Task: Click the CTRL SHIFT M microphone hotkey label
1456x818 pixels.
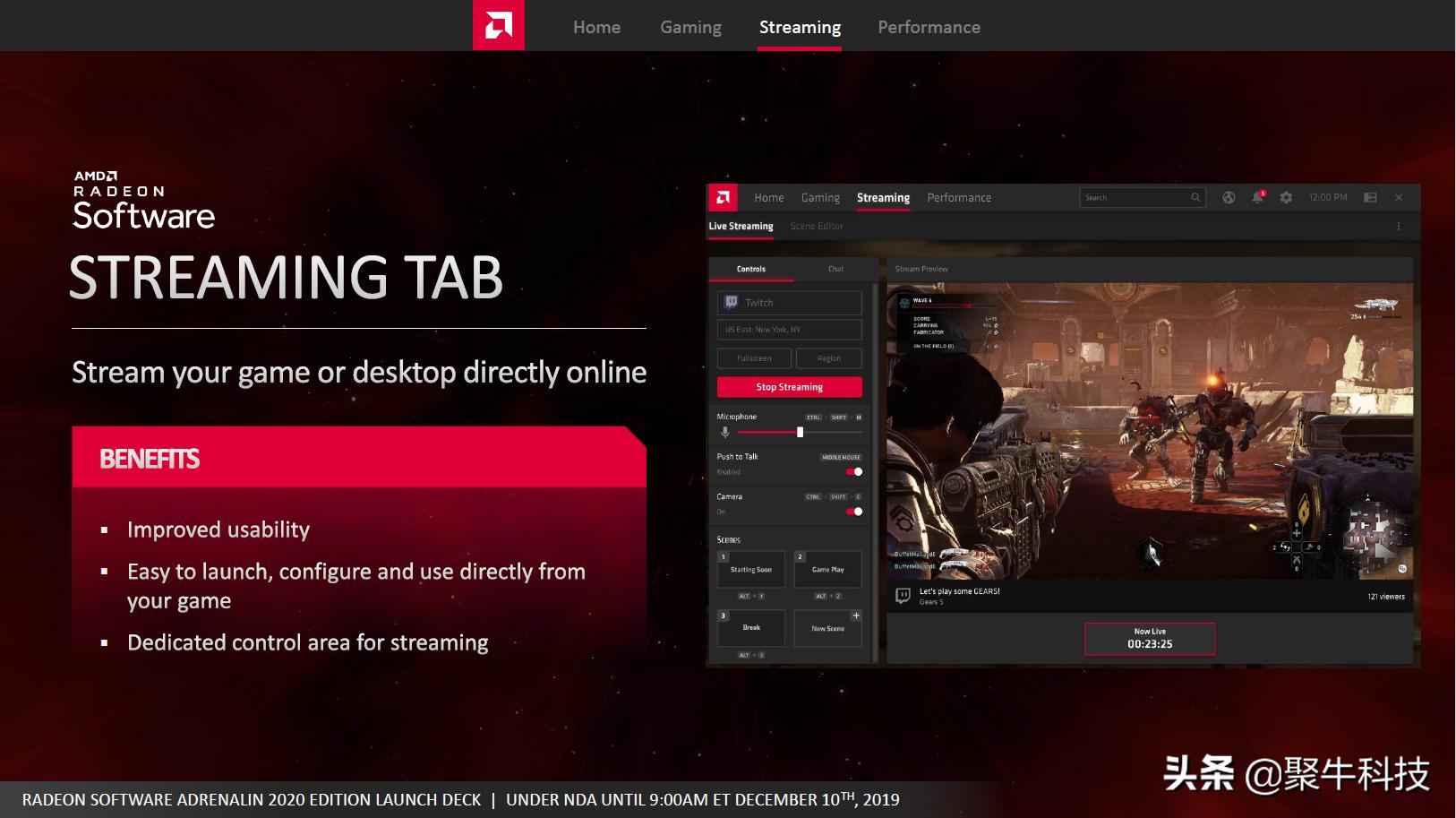Action: point(834,418)
